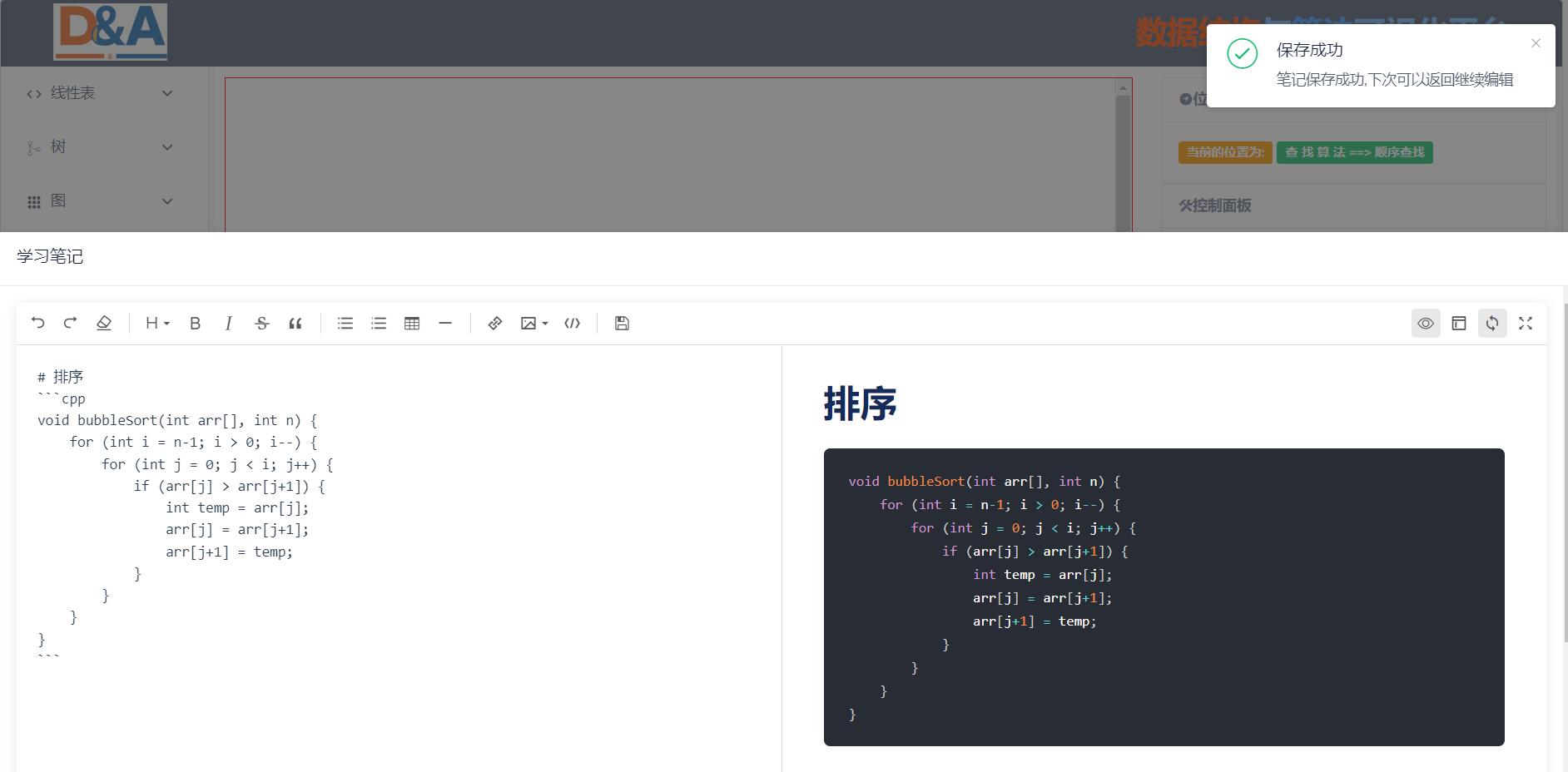Screen dimensions: 1568x772
Task: Click the 当前的位置为 orange tag
Action: pyautogui.click(x=1225, y=152)
